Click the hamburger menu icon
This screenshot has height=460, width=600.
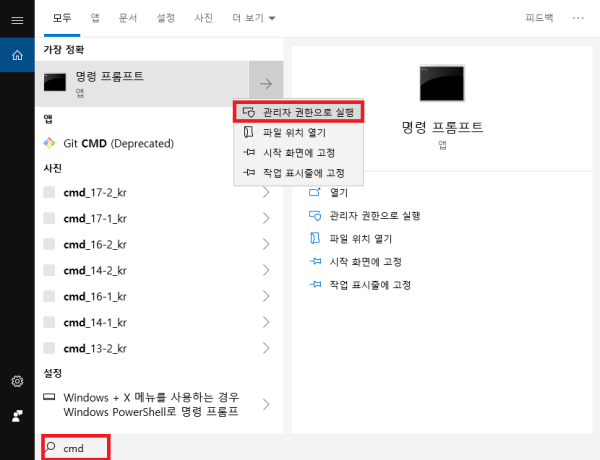click(17, 19)
